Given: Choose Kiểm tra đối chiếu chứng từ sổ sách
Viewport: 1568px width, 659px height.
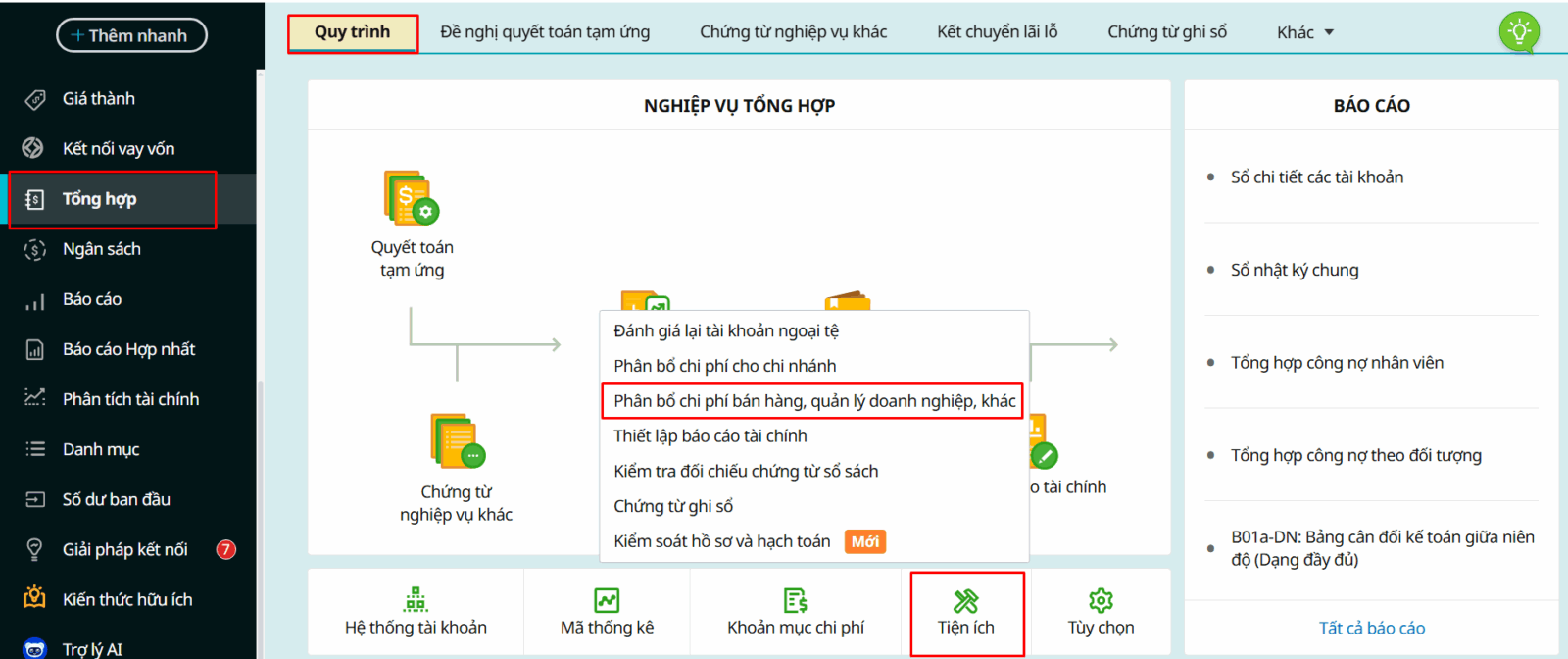Looking at the screenshot, I should tap(814, 472).
